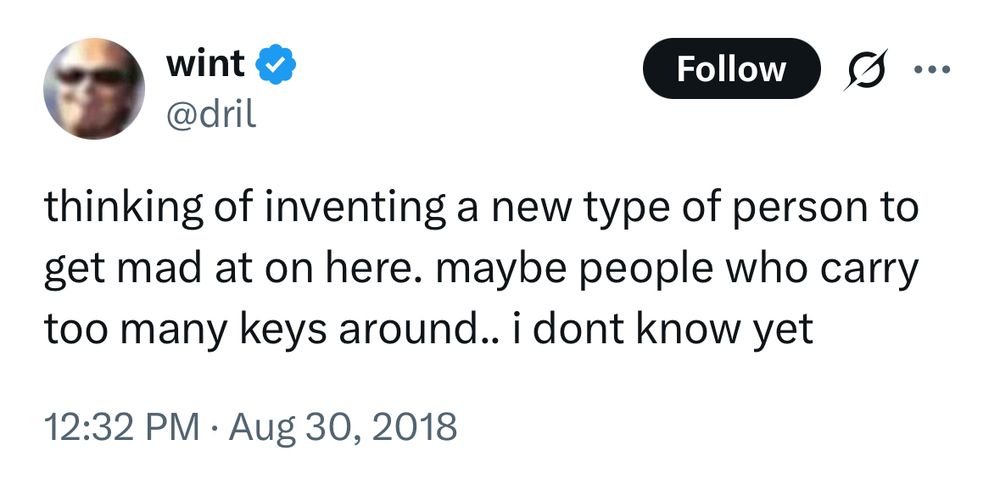Open wint's profile picture
This screenshot has width=1000, height=494.
93,90
